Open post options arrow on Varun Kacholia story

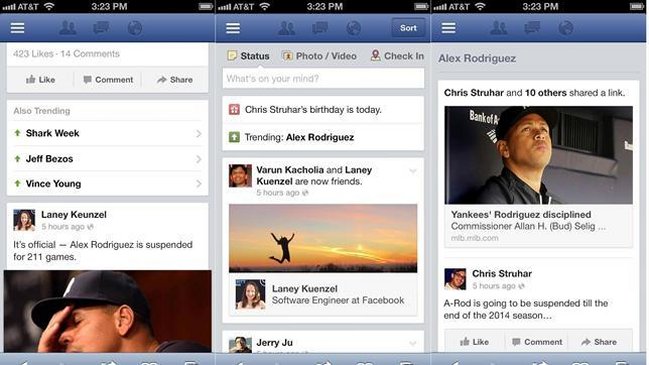click(x=413, y=171)
